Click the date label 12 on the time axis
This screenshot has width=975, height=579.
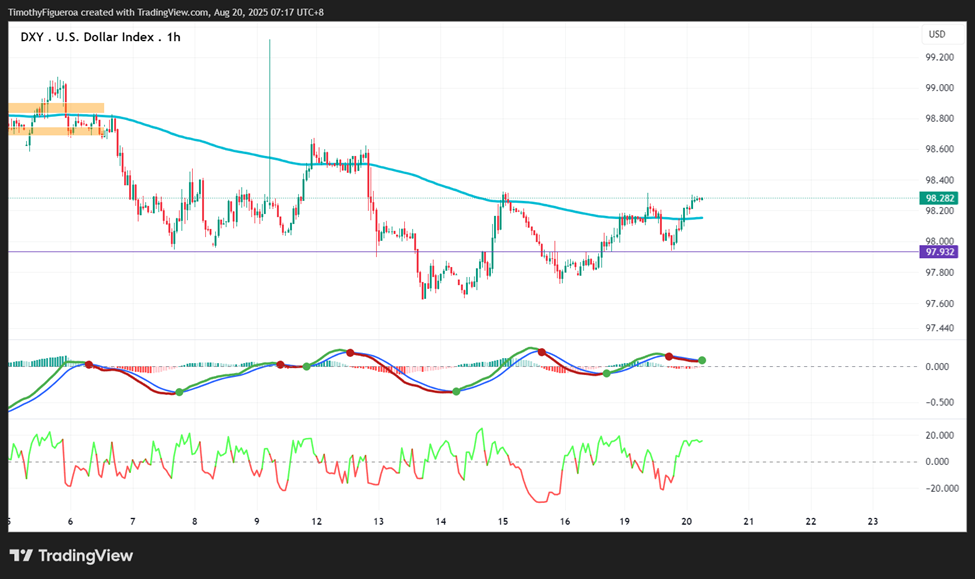click(317, 521)
